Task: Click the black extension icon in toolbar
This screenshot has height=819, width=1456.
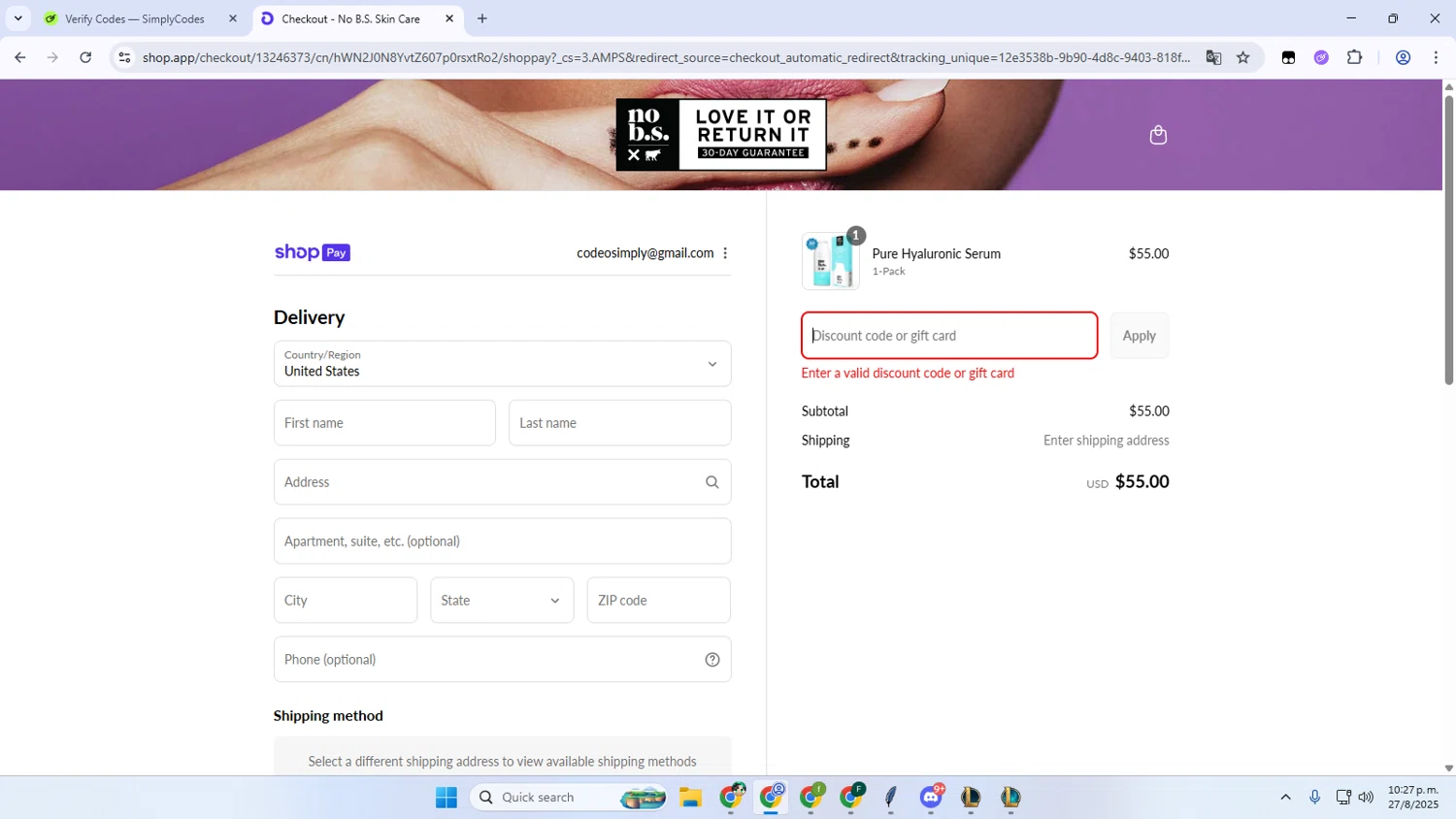Action: [x=1288, y=57]
